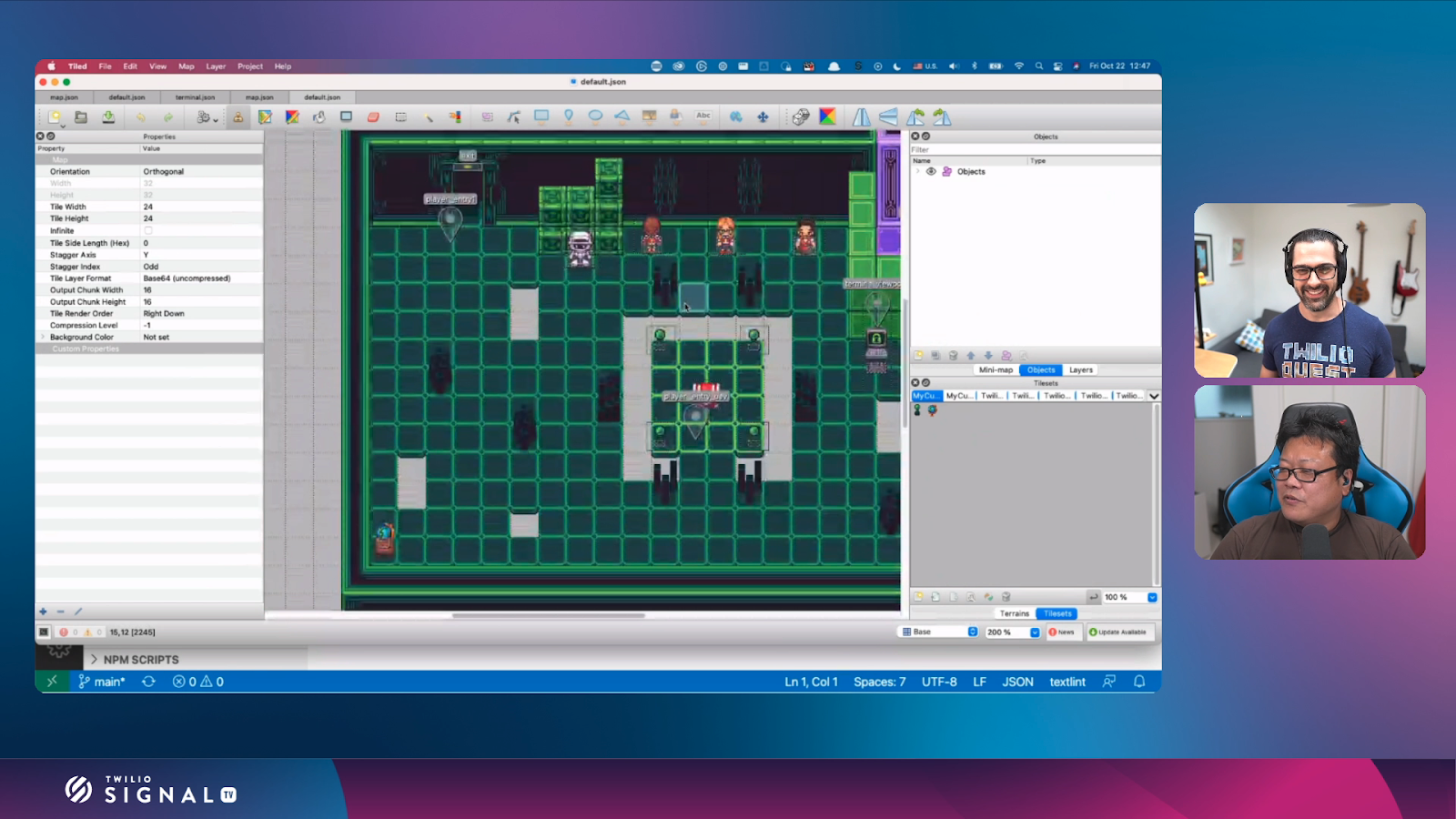Select the Edit Polygons tool
The height and width of the screenshot is (819, 1456).
tap(514, 116)
